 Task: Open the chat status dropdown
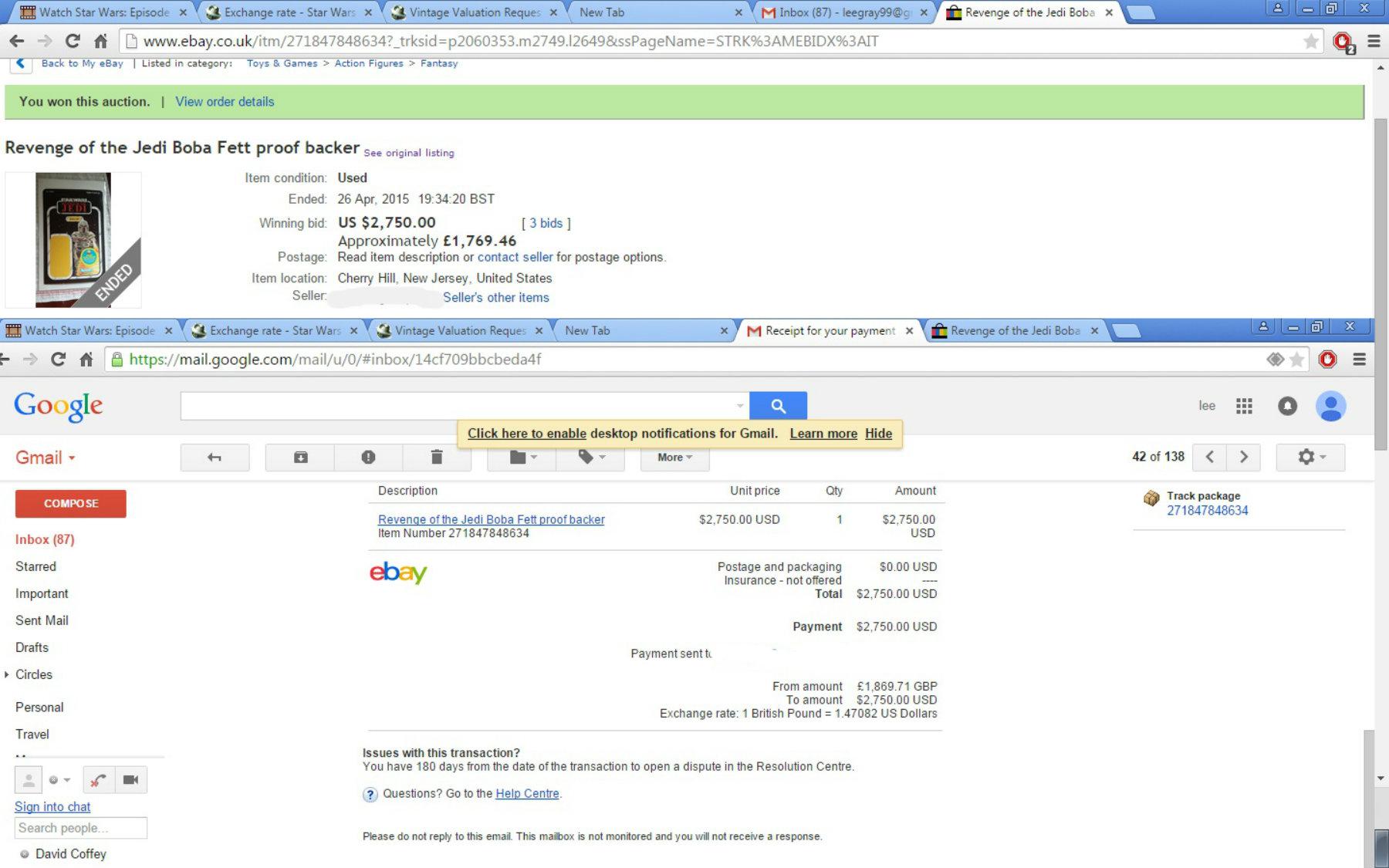(x=59, y=780)
